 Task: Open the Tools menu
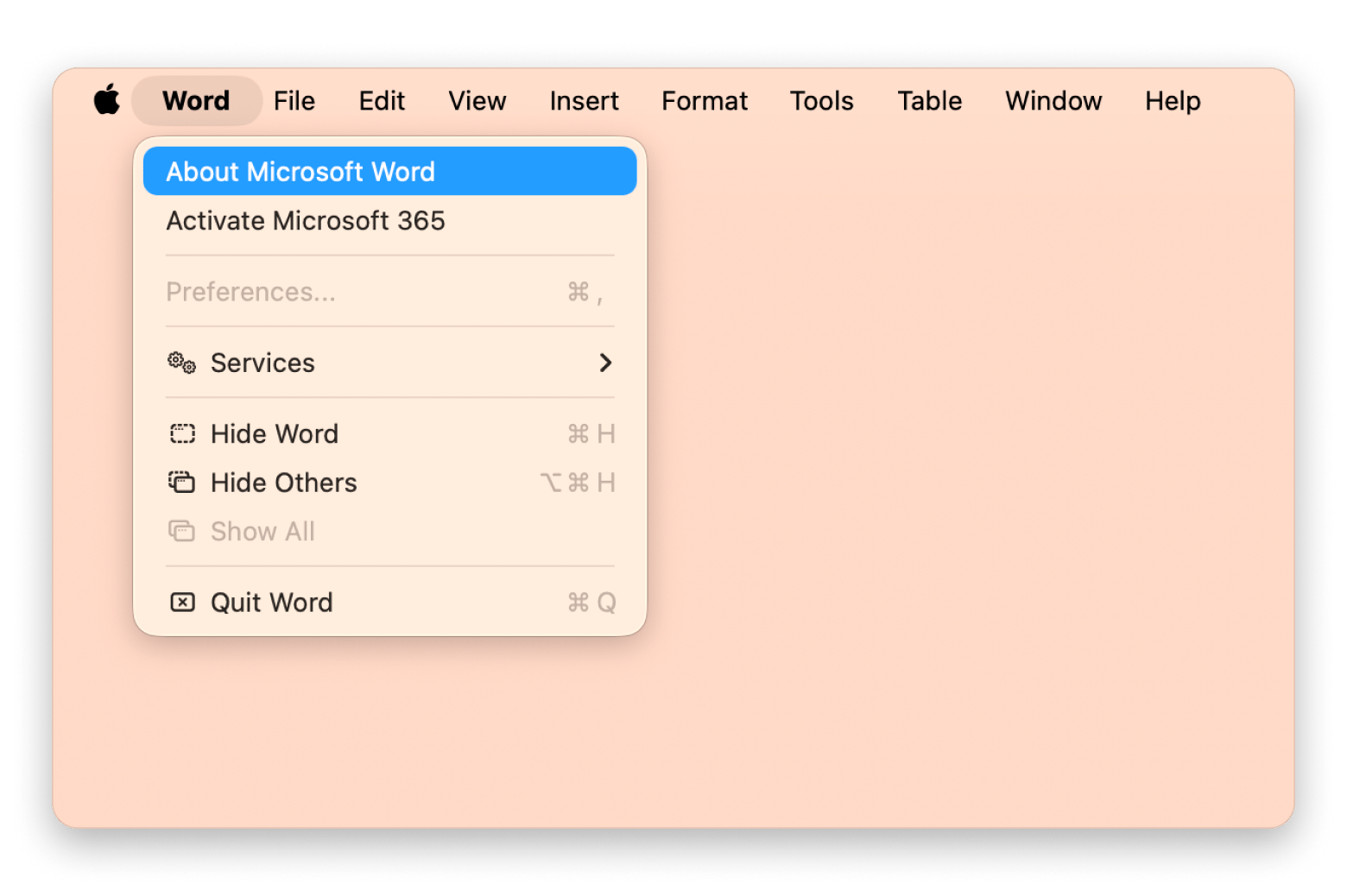821,101
